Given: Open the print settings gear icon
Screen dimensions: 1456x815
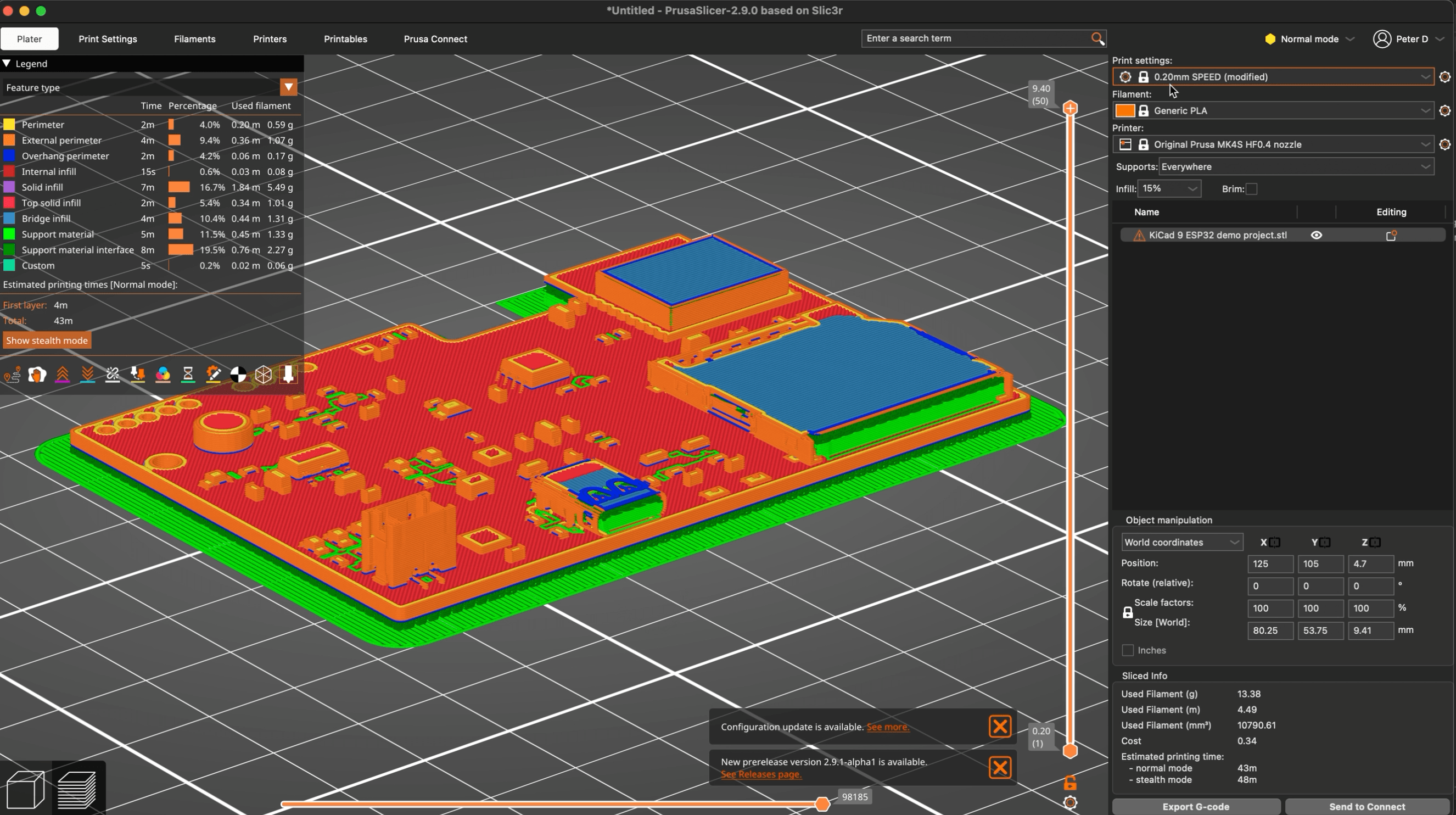Looking at the screenshot, I should [x=1444, y=77].
